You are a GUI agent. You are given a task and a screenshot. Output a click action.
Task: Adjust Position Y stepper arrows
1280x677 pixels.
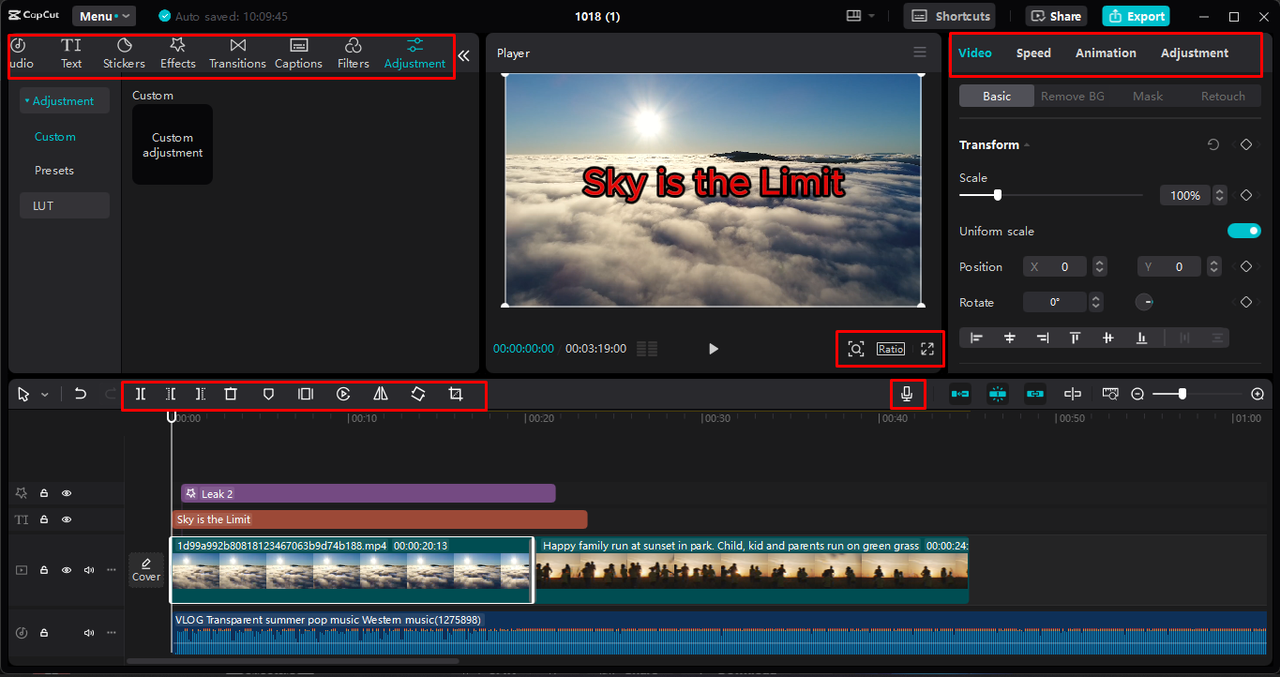(x=1214, y=267)
